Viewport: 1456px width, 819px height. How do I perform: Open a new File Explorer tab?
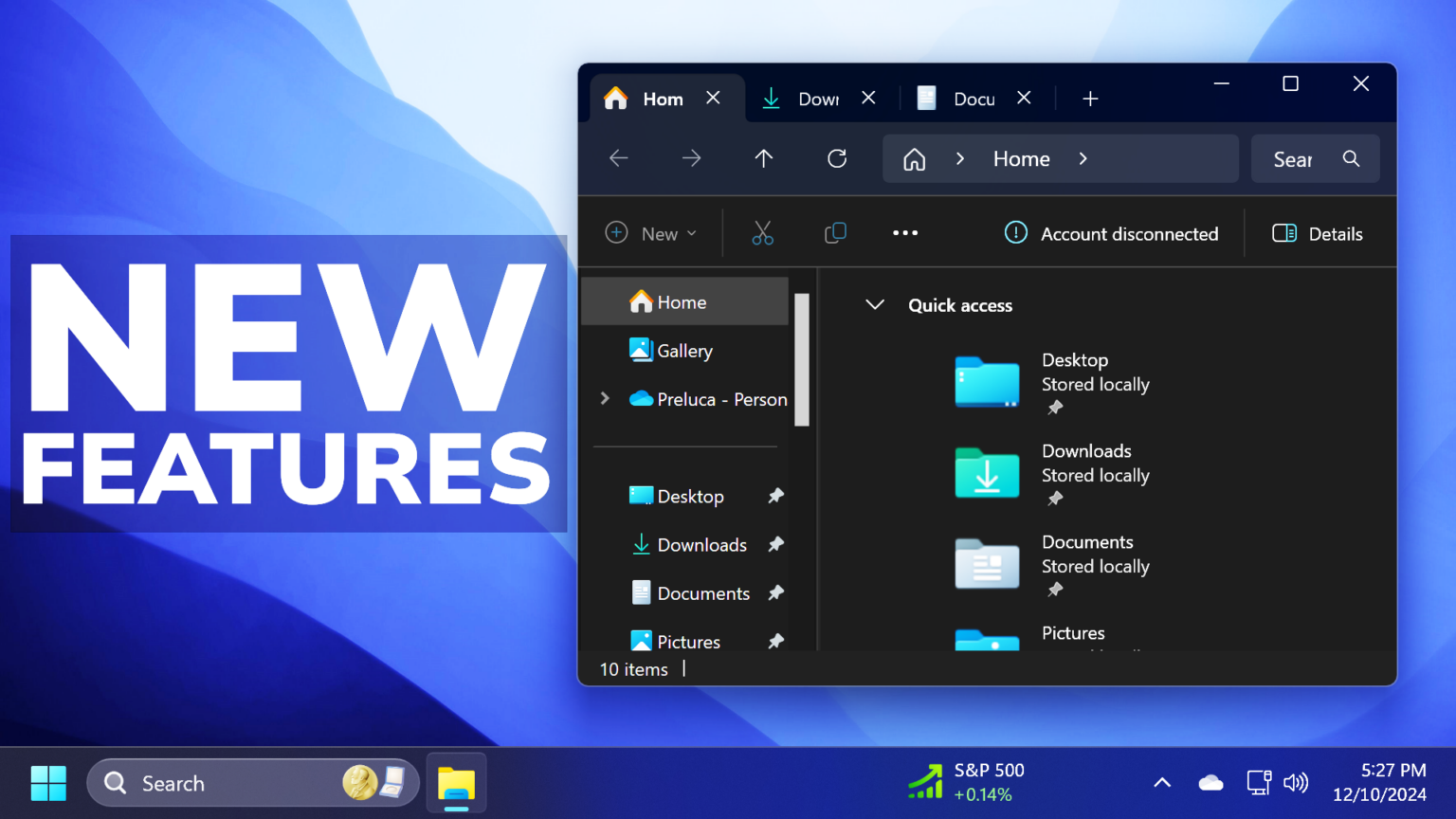(1089, 98)
